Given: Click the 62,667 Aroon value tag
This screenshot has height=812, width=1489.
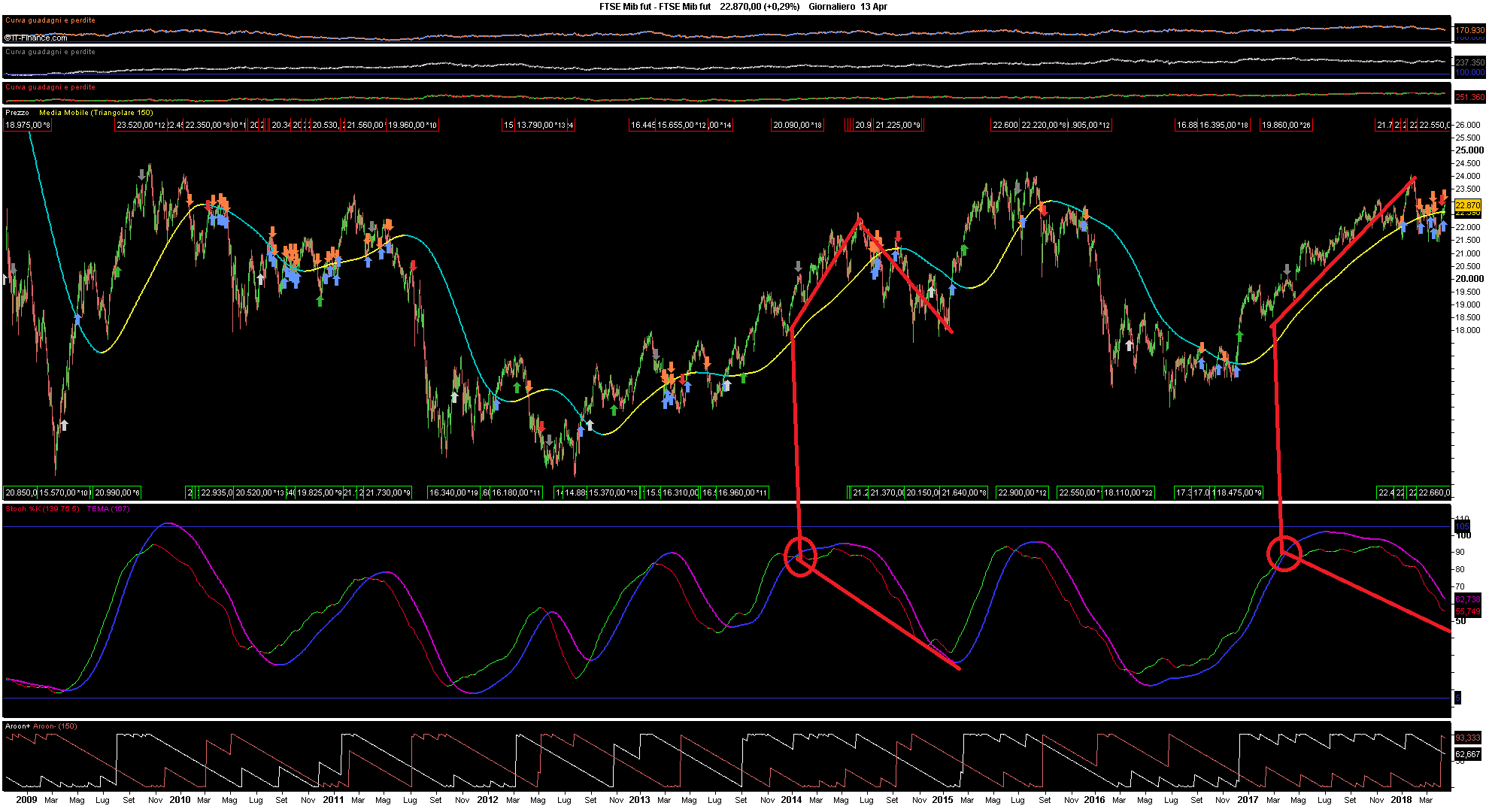Looking at the screenshot, I should coord(1467,754).
